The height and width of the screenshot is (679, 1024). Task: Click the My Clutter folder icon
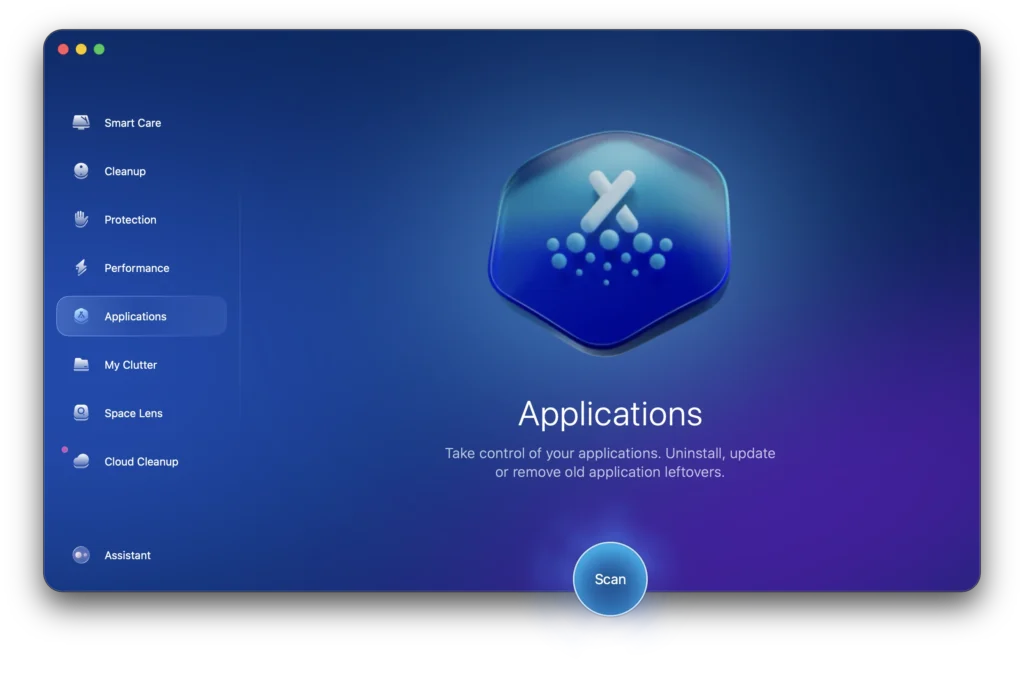tap(81, 364)
